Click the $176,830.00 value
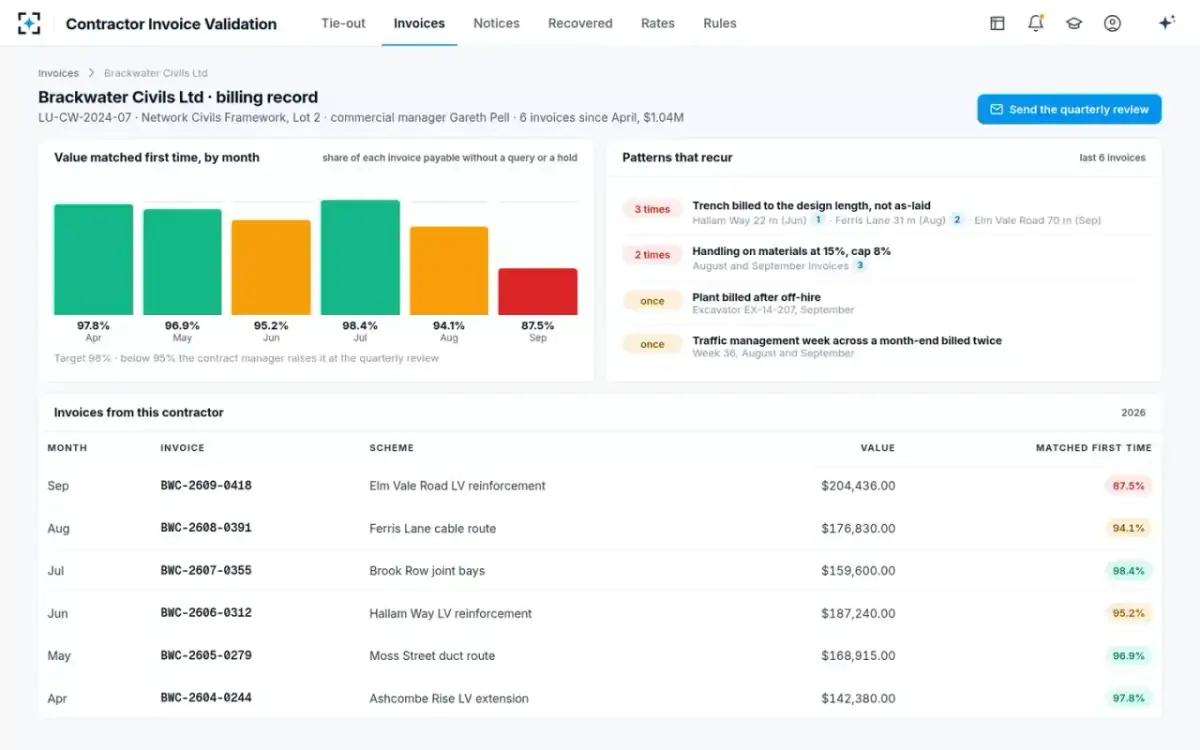This screenshot has height=750, width=1200. [858, 528]
